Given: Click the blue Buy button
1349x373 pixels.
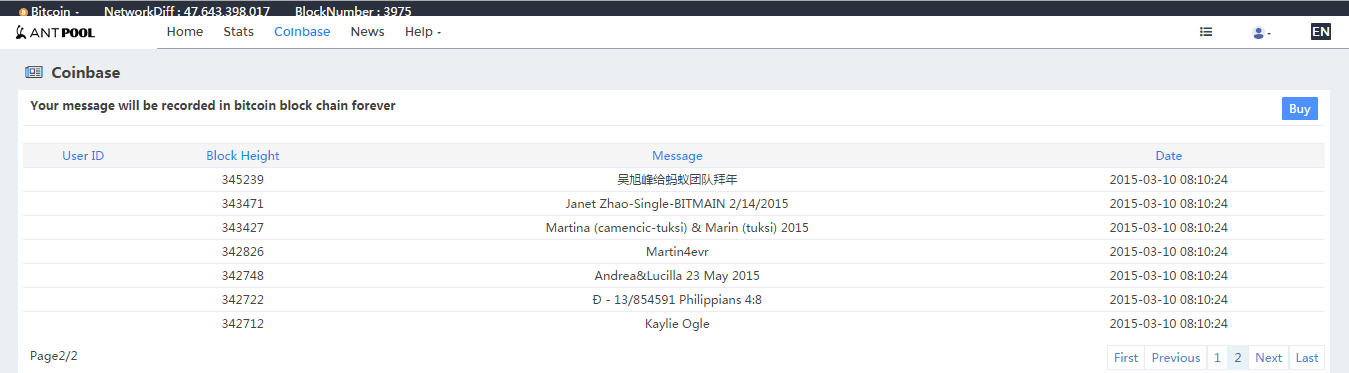Looking at the screenshot, I should (x=1299, y=109).
